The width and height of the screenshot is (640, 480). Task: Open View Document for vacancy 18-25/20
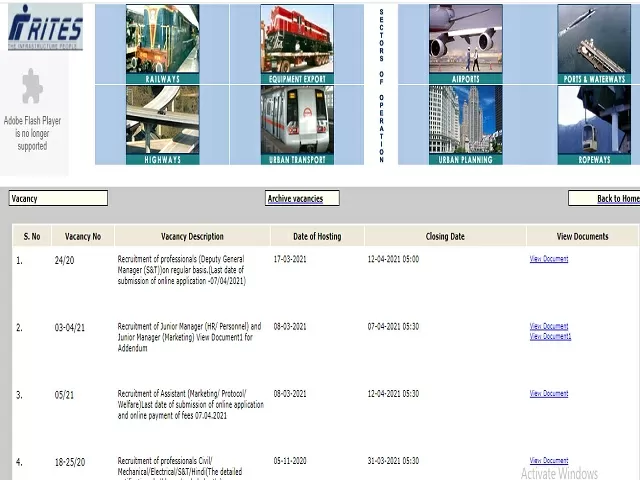[549, 460]
